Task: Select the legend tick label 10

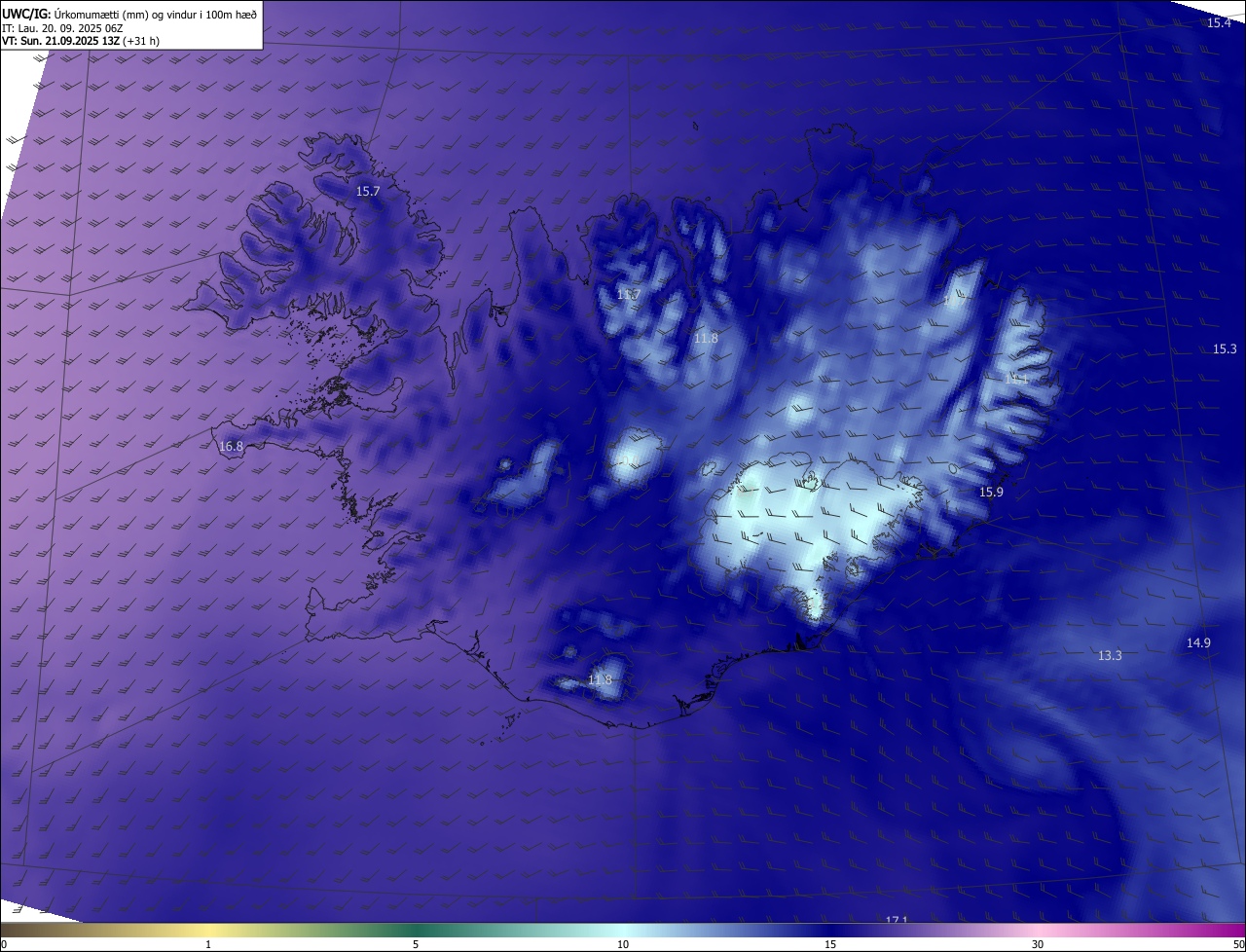Action: coord(623,944)
